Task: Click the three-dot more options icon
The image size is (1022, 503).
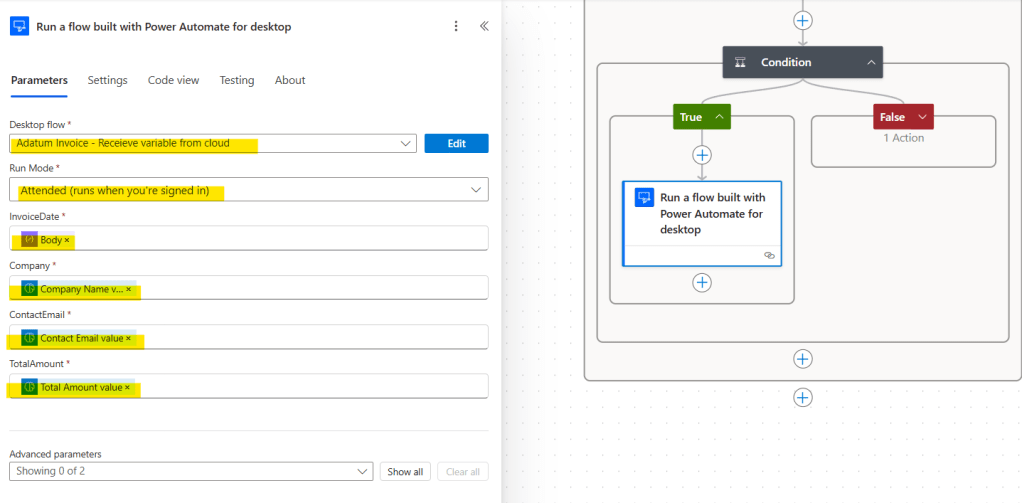Action: (457, 27)
